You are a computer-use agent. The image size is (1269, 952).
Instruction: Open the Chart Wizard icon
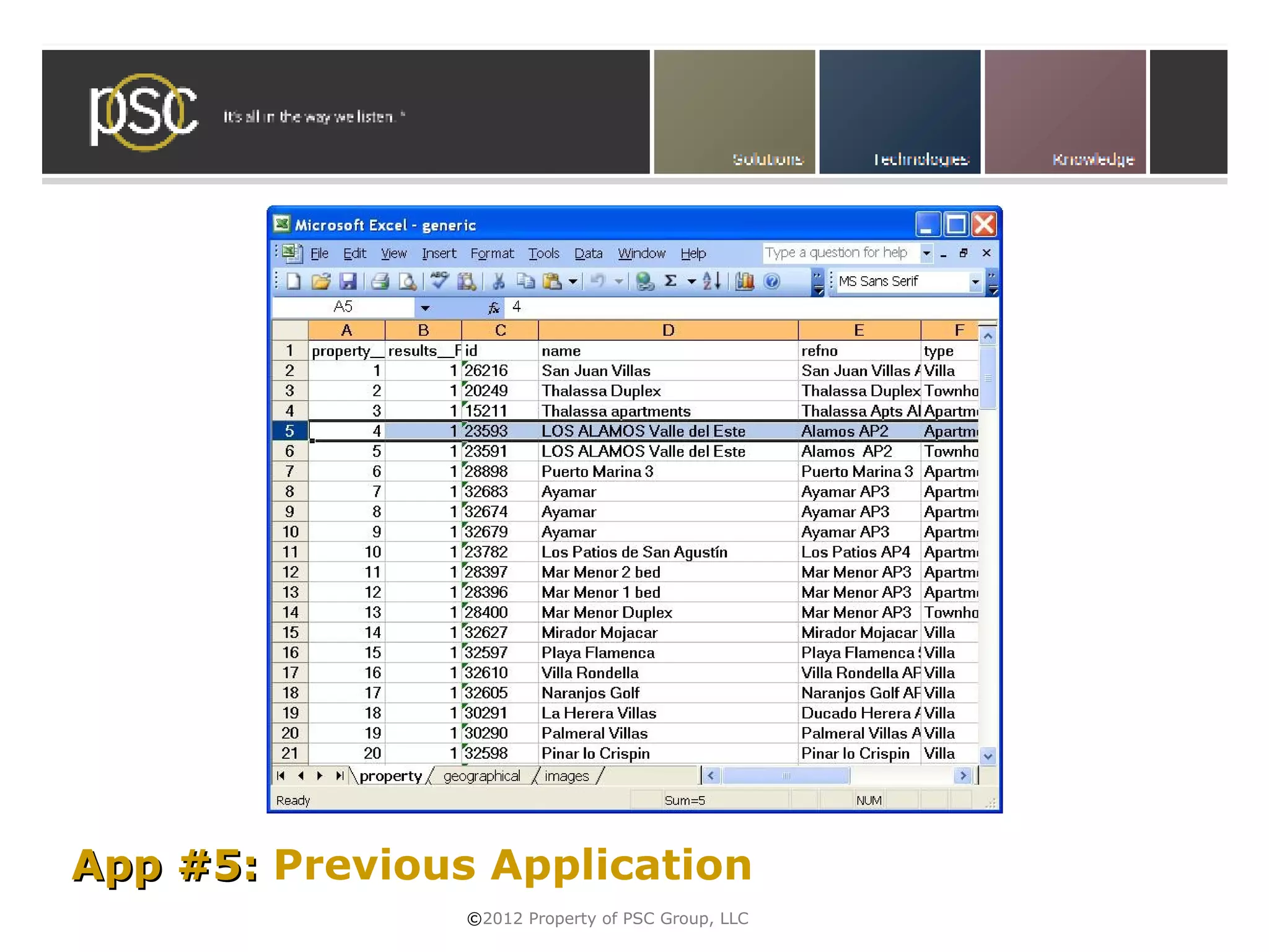pos(744,282)
